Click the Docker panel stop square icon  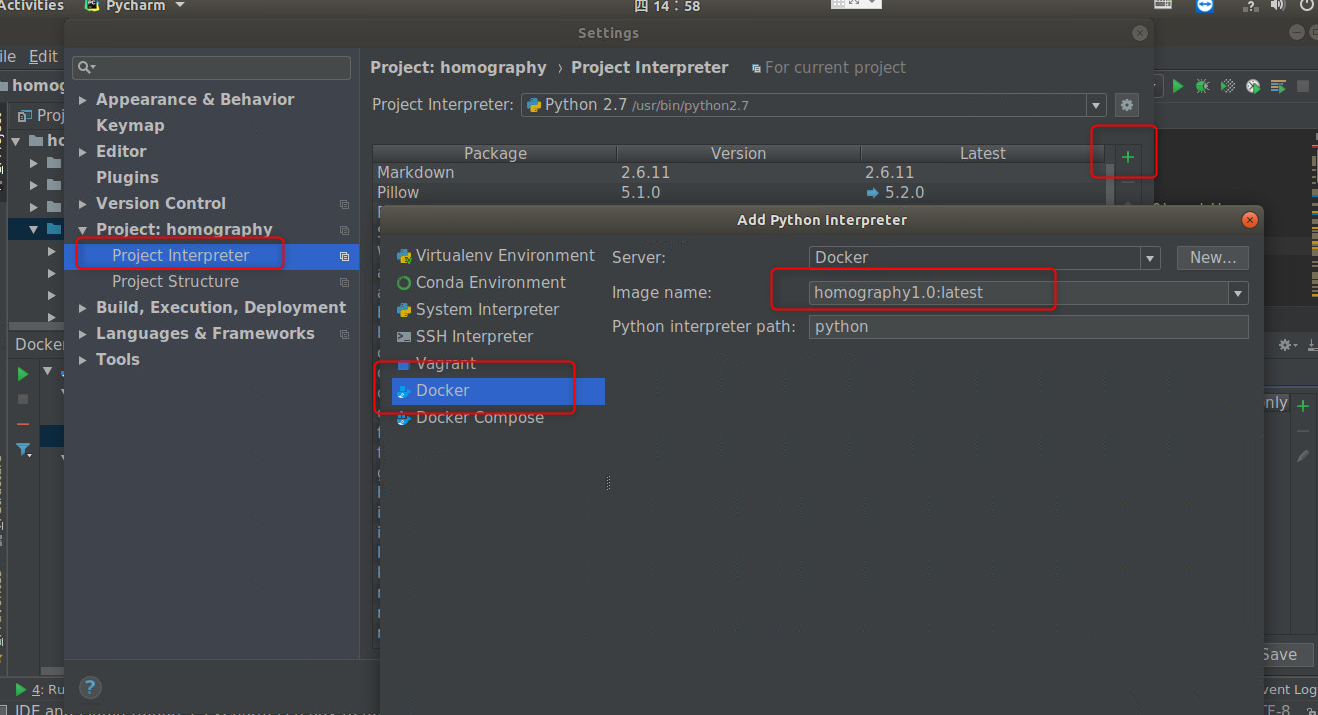(23, 399)
